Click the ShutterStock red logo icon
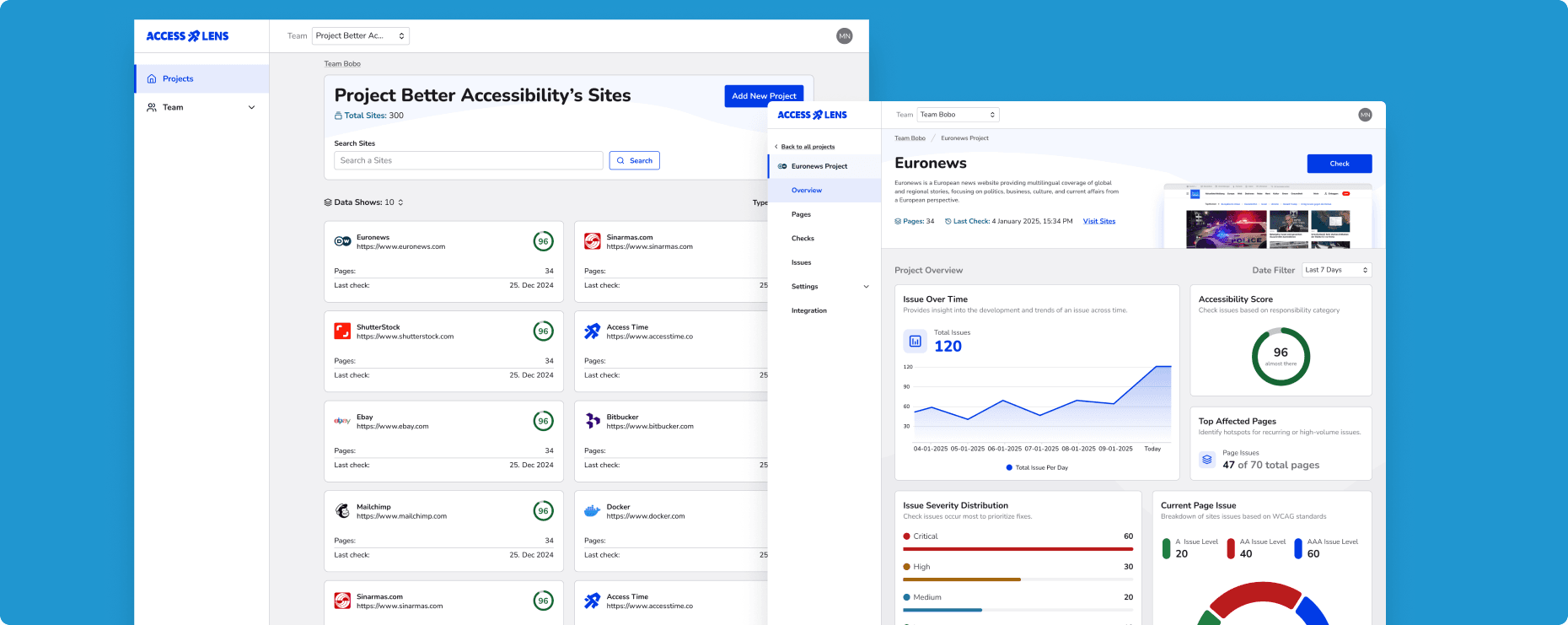The image size is (1568, 625). (342, 331)
